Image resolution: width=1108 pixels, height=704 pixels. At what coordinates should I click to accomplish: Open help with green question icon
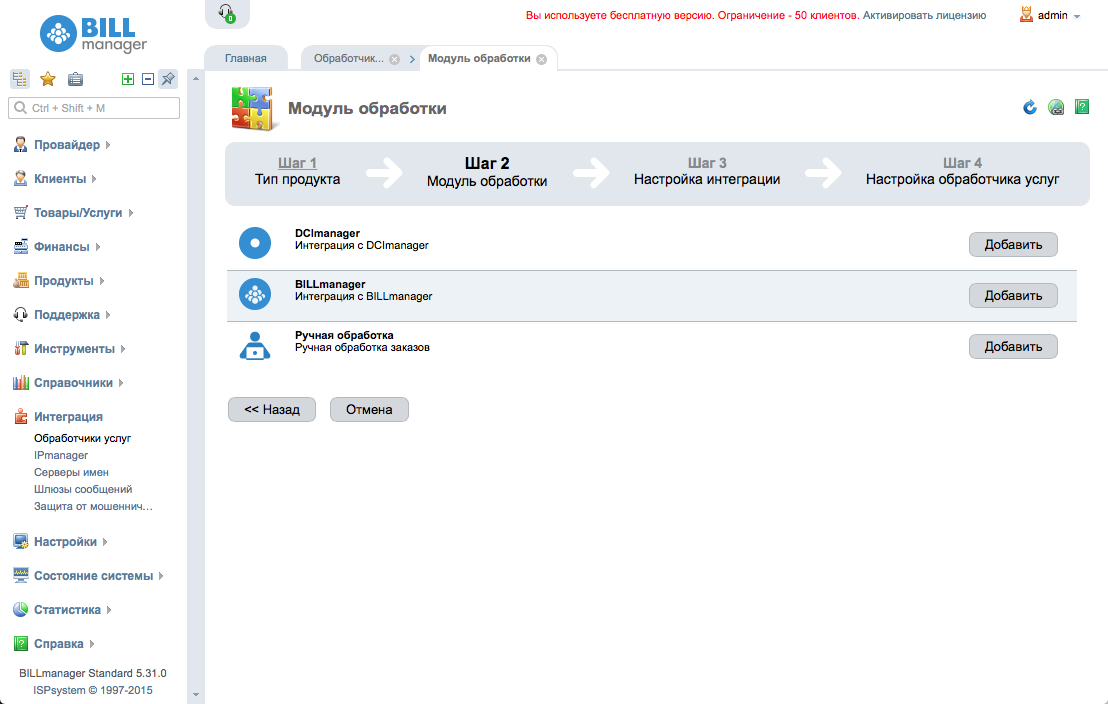(x=1082, y=107)
